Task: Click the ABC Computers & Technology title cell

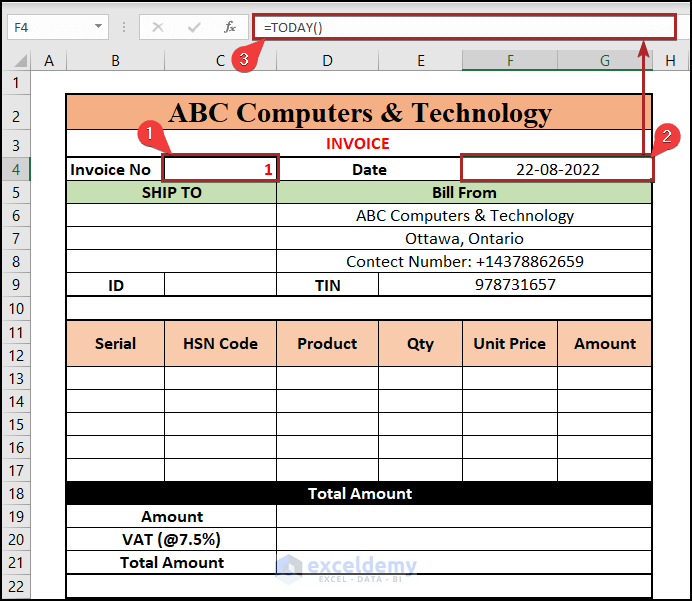Action: click(x=359, y=112)
